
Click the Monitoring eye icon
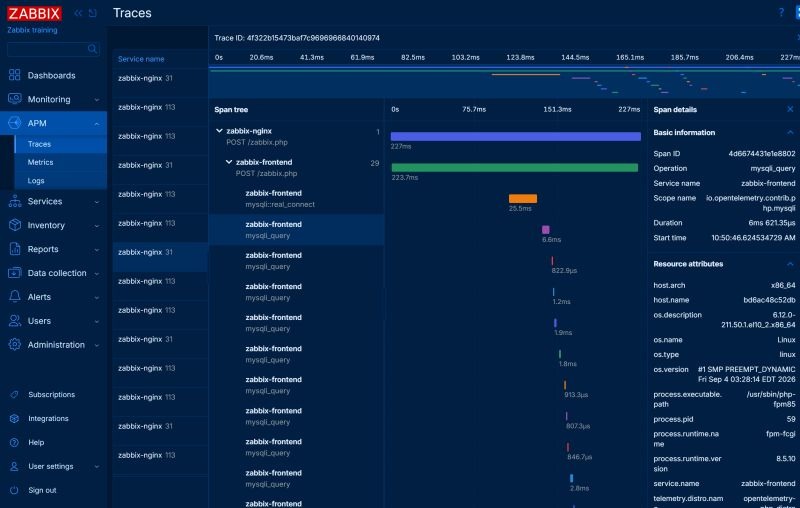[x=15, y=98]
